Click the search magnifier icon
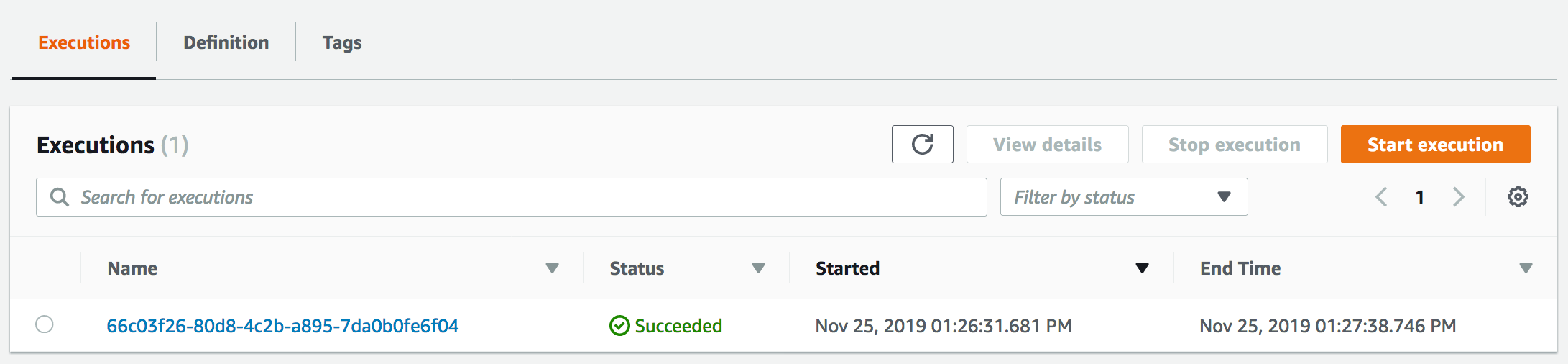Image resolution: width=1568 pixels, height=364 pixels. pos(60,197)
